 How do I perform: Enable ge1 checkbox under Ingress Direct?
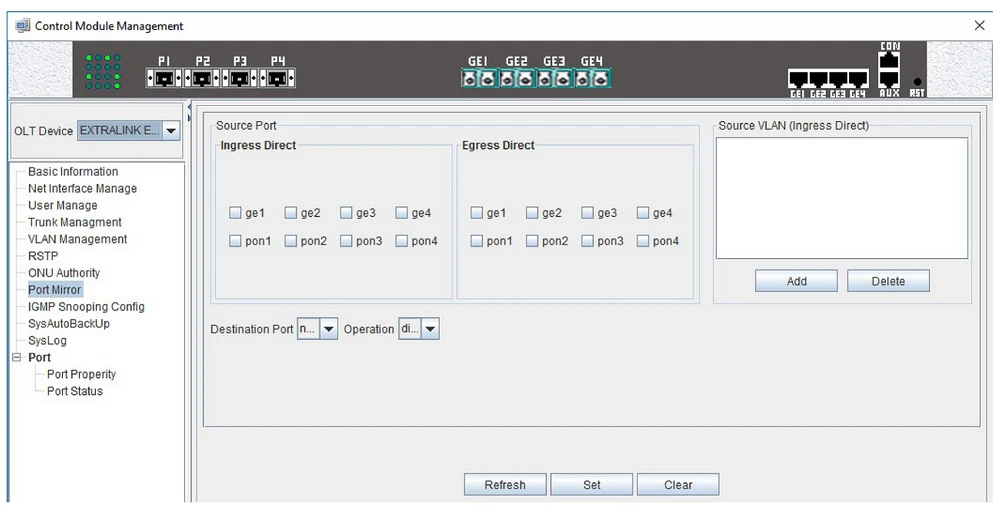[x=235, y=213]
